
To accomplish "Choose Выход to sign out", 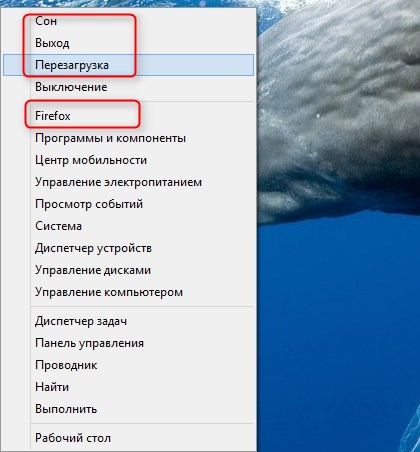I will coord(128,43).
